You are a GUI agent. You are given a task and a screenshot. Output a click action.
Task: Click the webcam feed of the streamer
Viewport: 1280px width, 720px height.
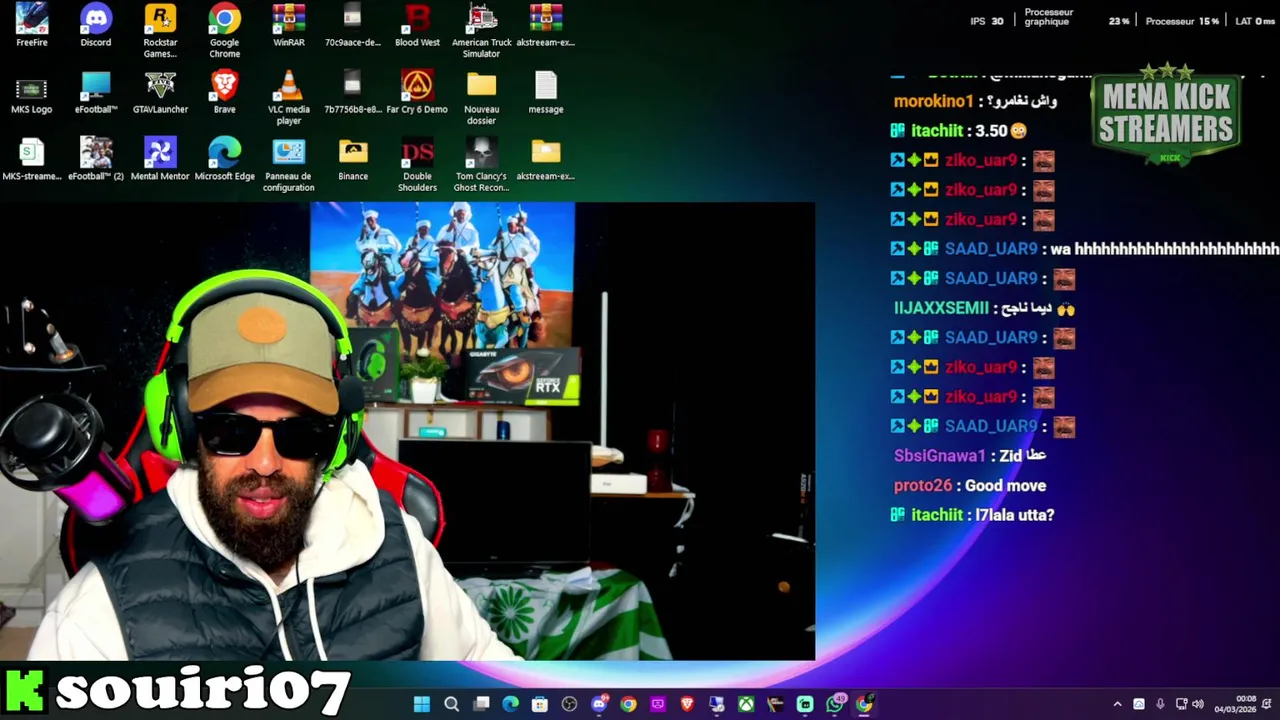coord(407,431)
